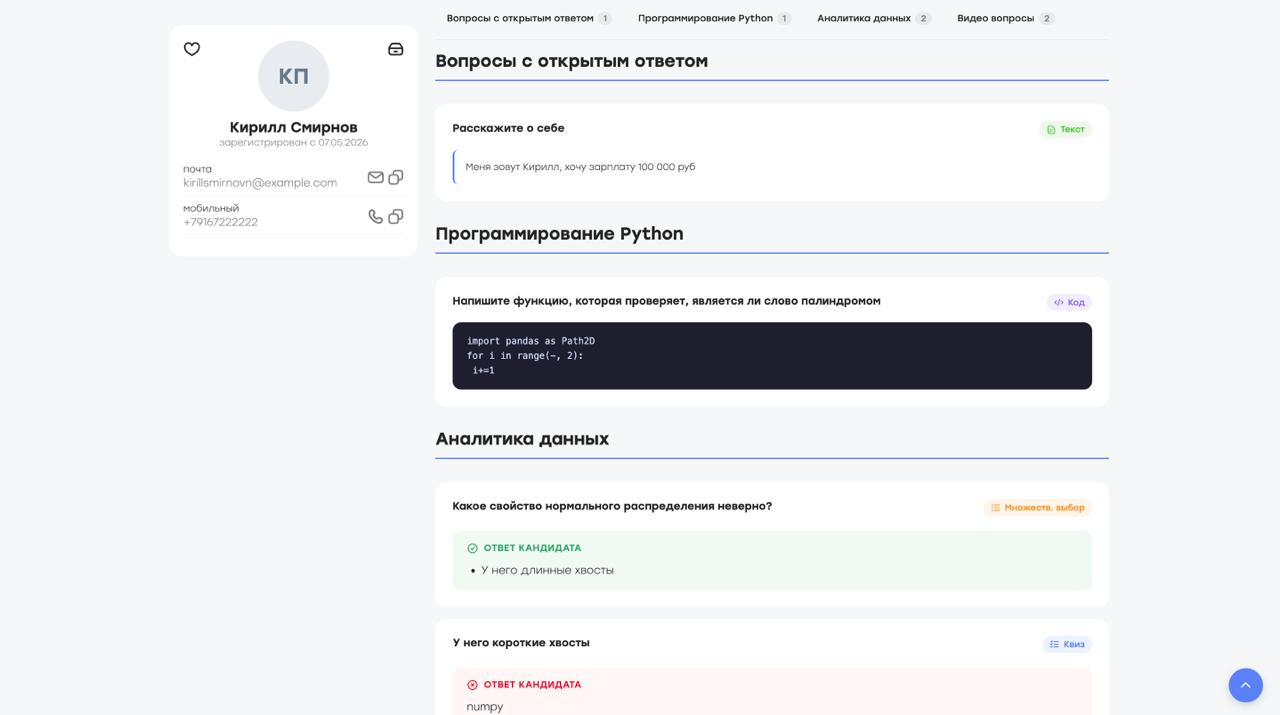Click the numpy answer text
1280x715 pixels.
point(485,707)
